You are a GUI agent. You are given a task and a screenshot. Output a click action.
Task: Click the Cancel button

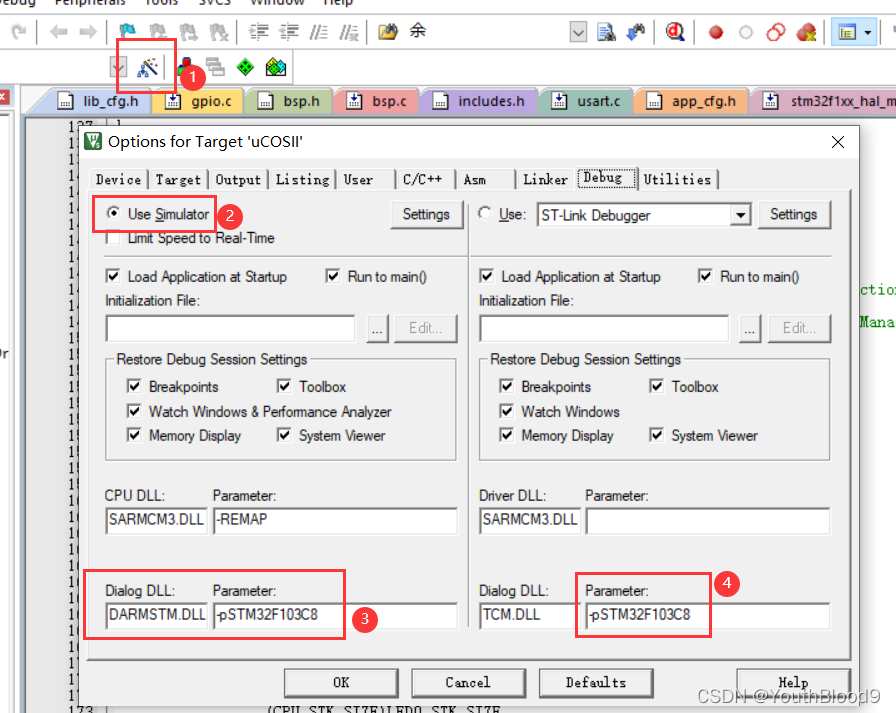pos(468,682)
